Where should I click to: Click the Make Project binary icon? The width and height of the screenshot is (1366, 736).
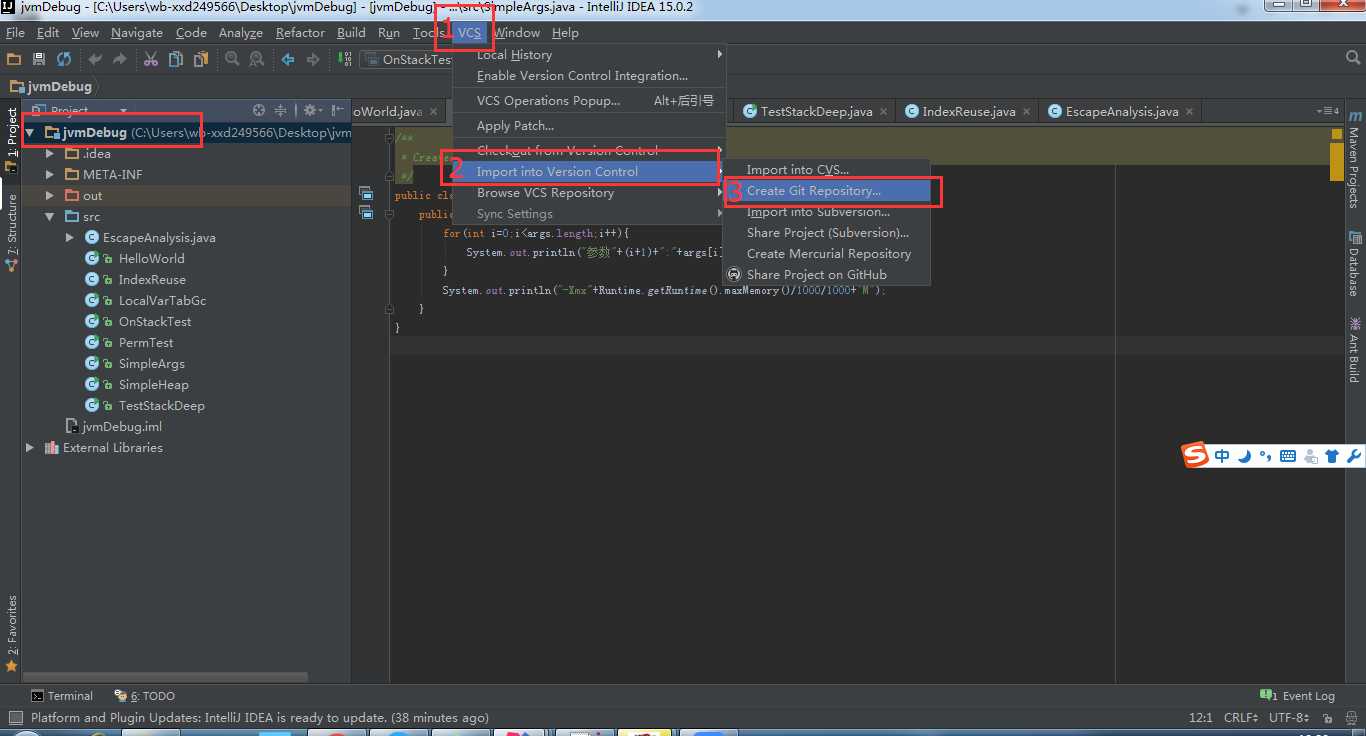(344, 60)
